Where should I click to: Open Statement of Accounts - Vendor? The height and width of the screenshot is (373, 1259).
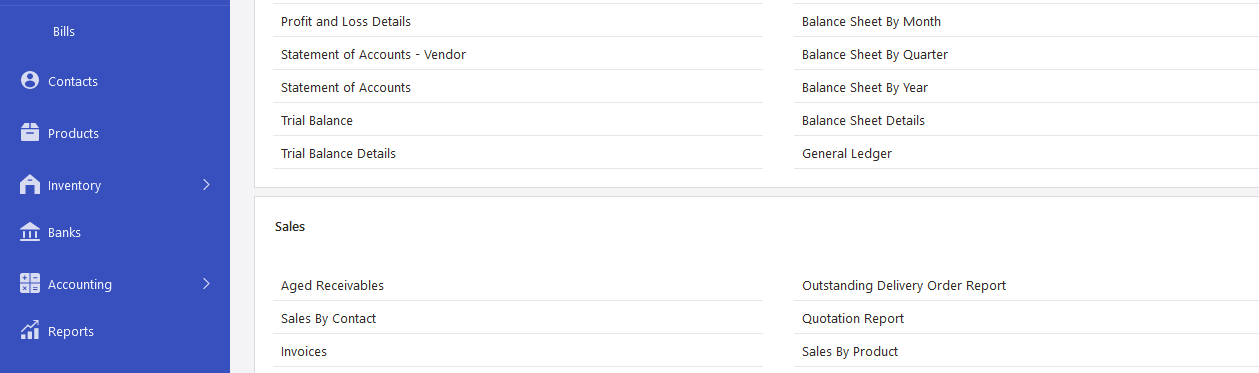(x=373, y=54)
